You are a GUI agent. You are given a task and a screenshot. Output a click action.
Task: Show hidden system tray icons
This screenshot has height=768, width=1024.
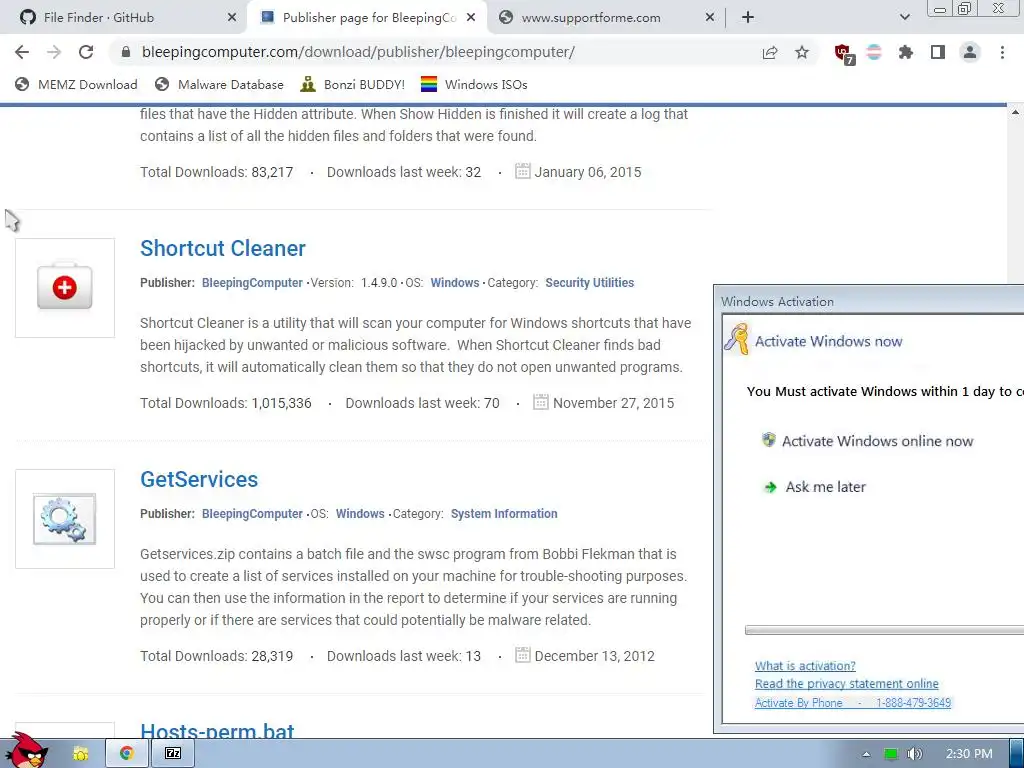pos(866,754)
